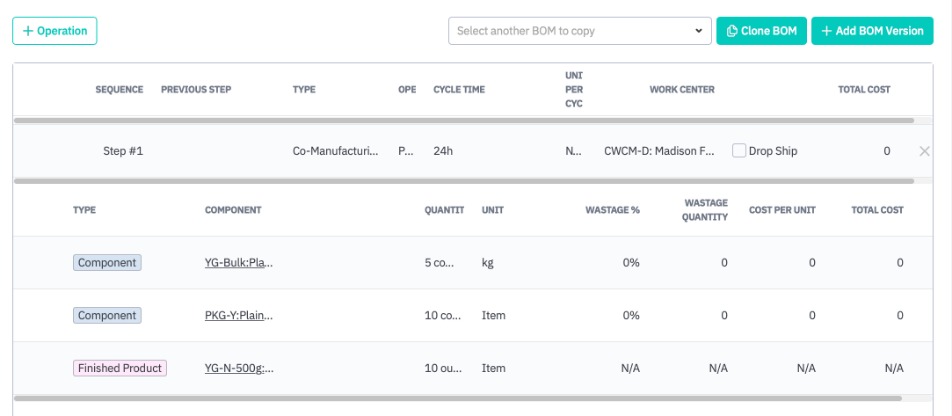
Task: Sort by the Sequence column header
Action: point(119,90)
